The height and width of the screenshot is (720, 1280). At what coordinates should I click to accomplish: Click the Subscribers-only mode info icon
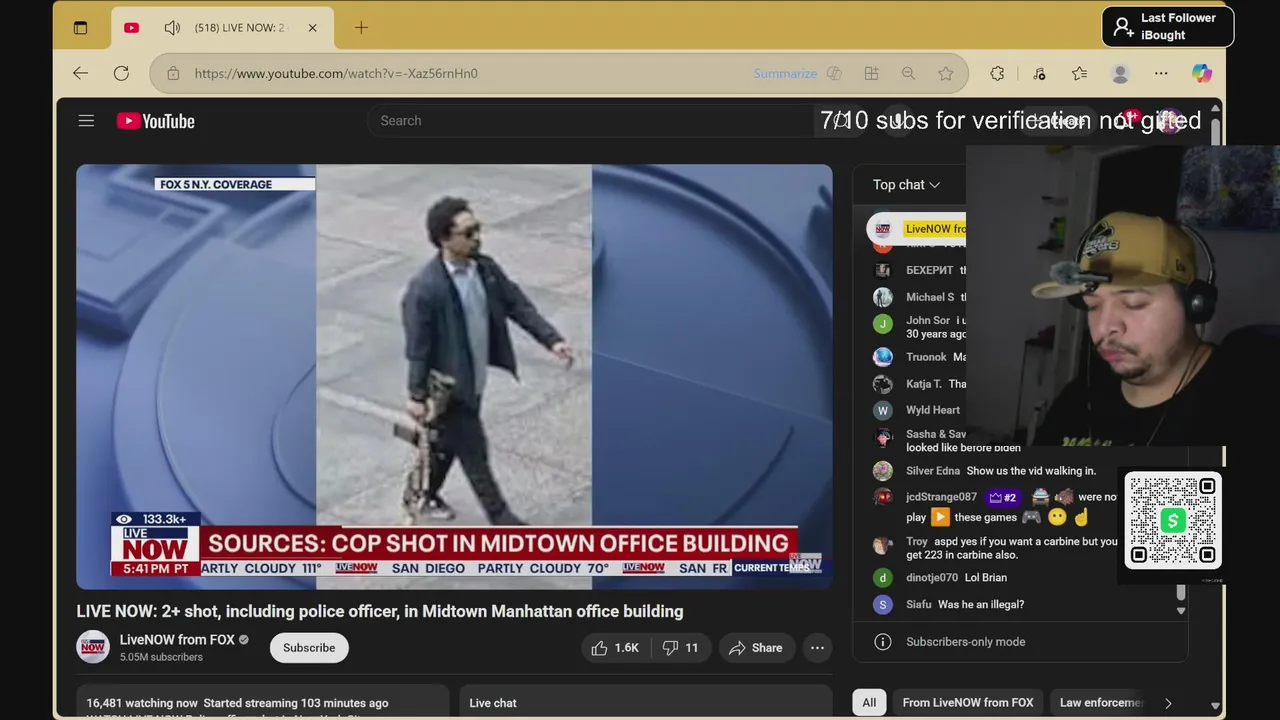[x=882, y=642]
